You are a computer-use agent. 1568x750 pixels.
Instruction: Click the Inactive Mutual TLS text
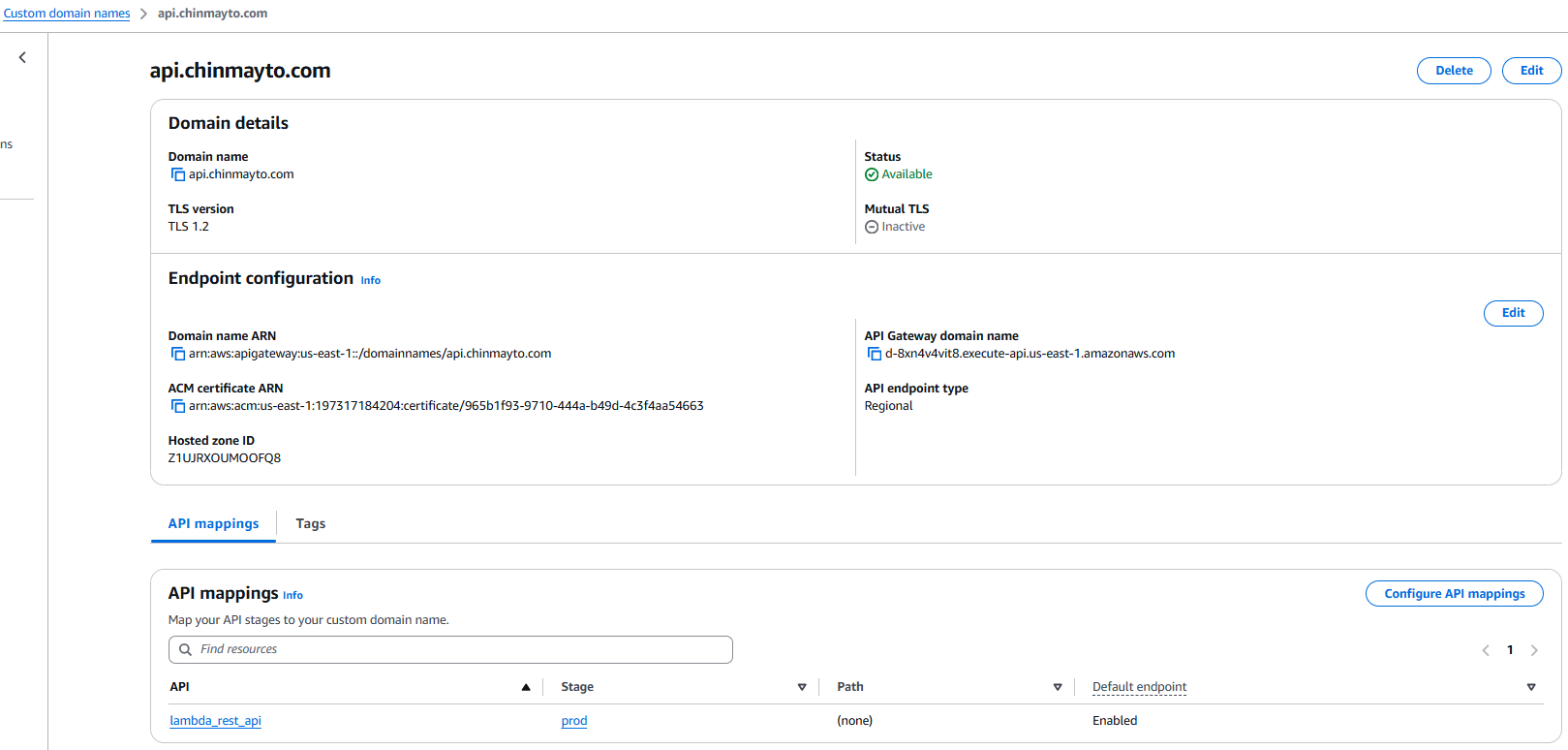tap(904, 227)
